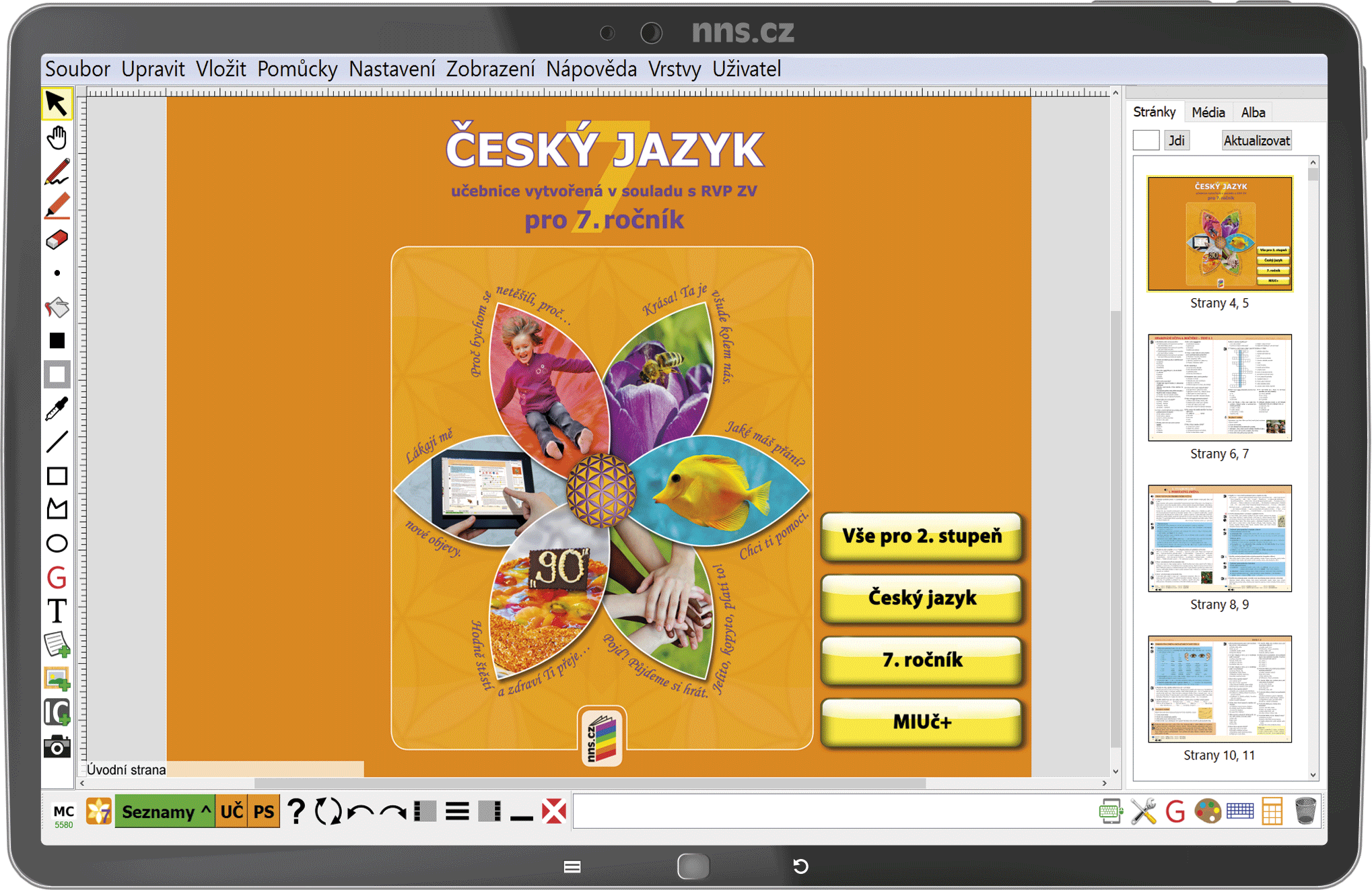Click the camera screenshot tool
Viewport: 1372px width, 890px height.
(x=57, y=747)
